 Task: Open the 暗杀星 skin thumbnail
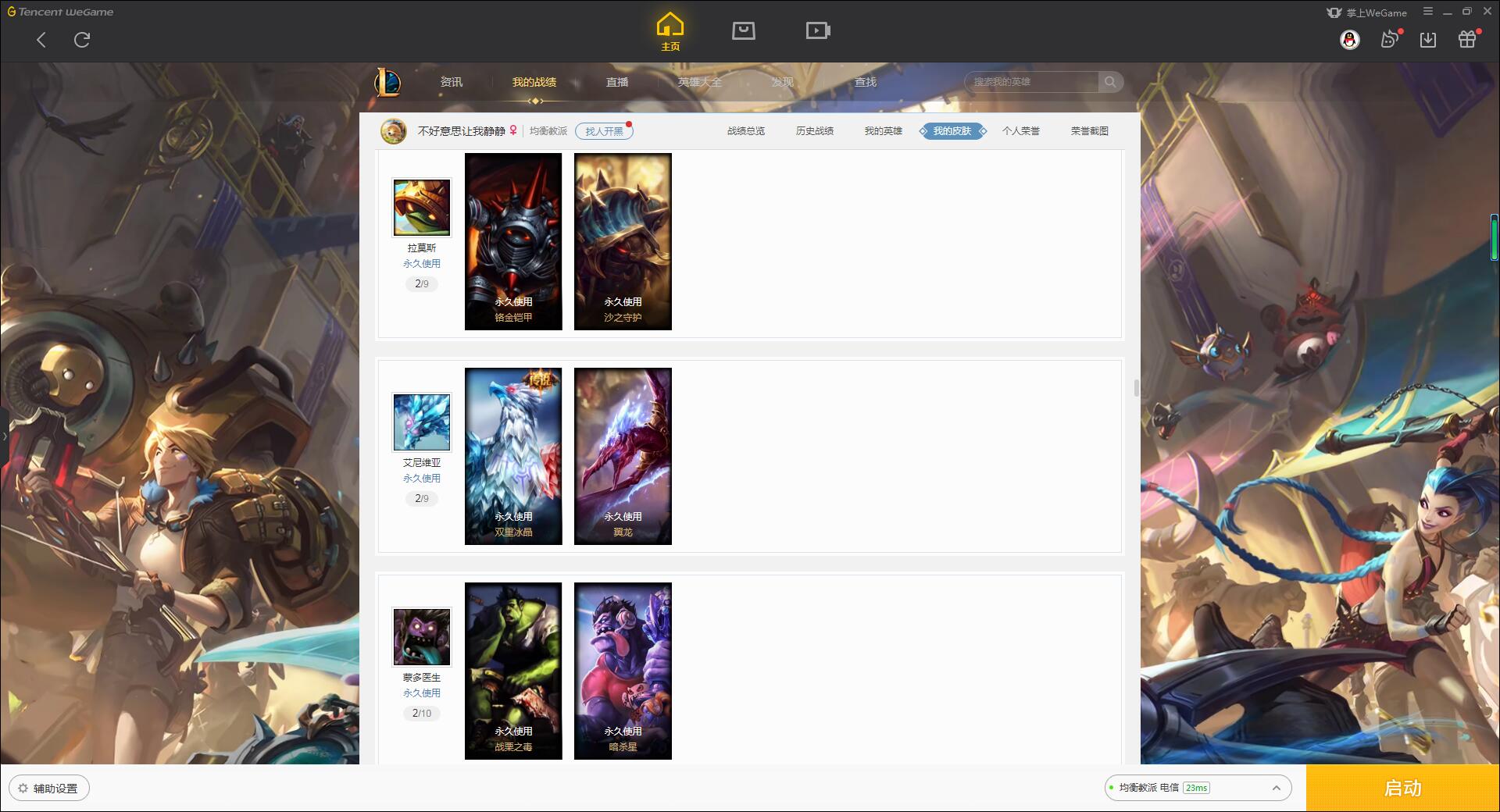click(623, 671)
